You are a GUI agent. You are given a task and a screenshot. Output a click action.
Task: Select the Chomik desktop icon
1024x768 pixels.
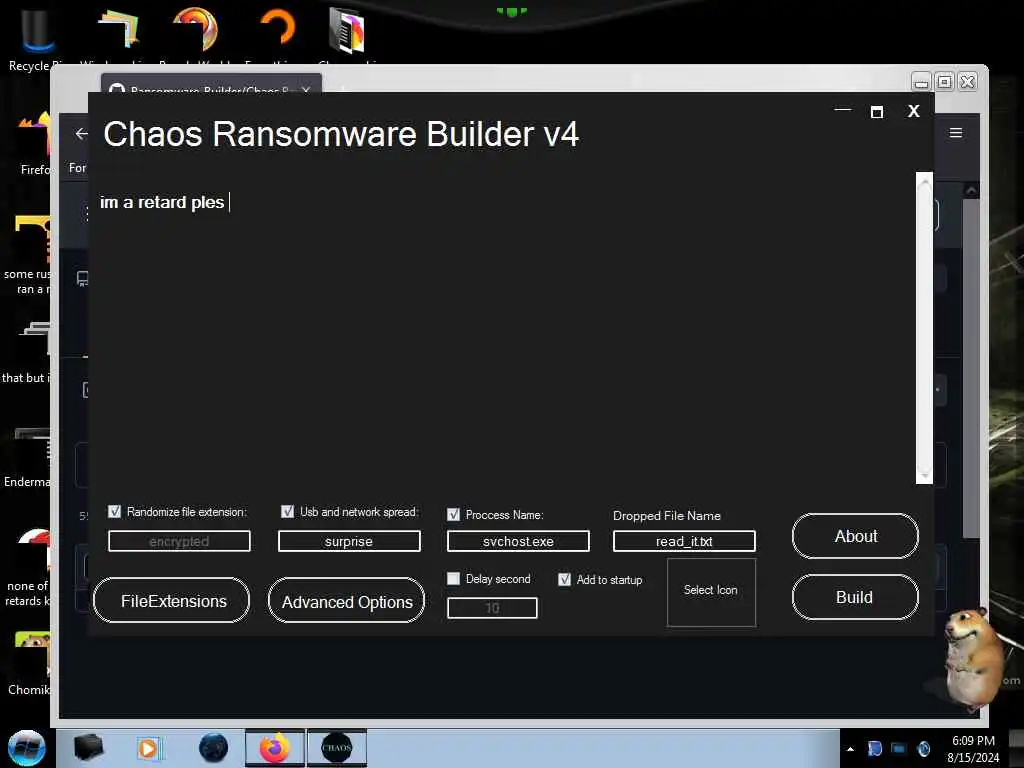coord(28,663)
